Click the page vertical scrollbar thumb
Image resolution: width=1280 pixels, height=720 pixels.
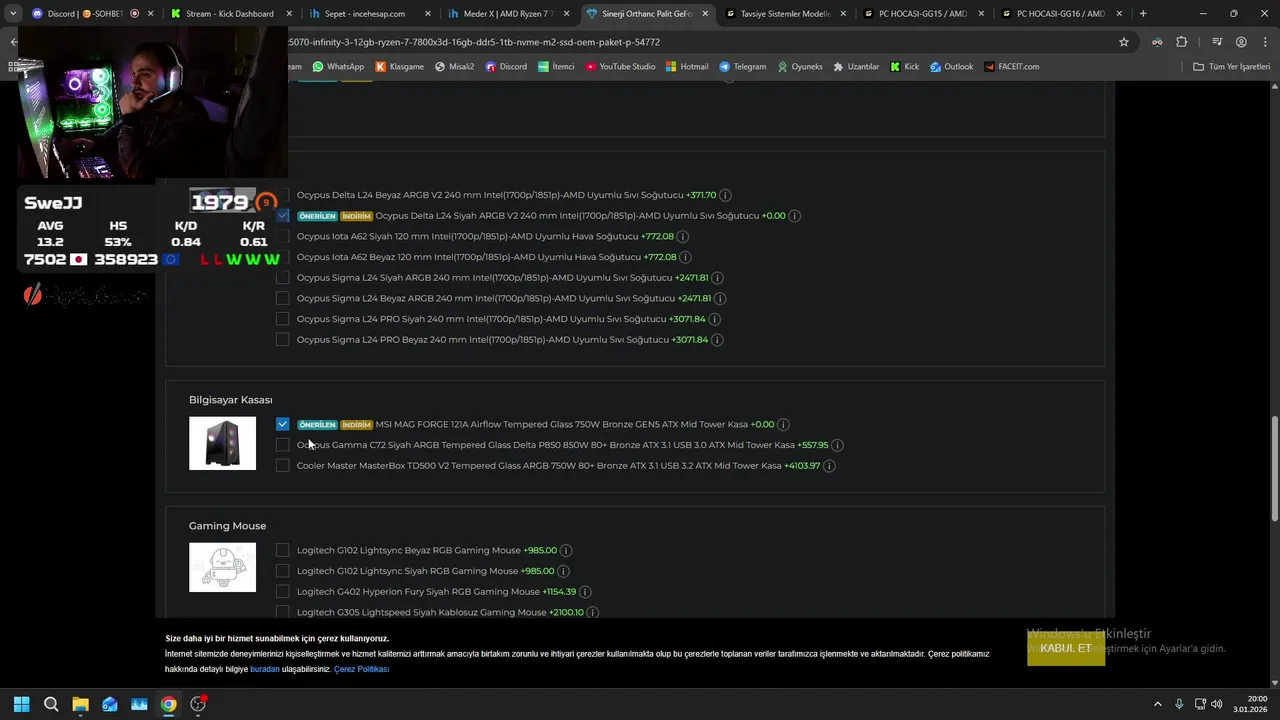click(x=1274, y=468)
